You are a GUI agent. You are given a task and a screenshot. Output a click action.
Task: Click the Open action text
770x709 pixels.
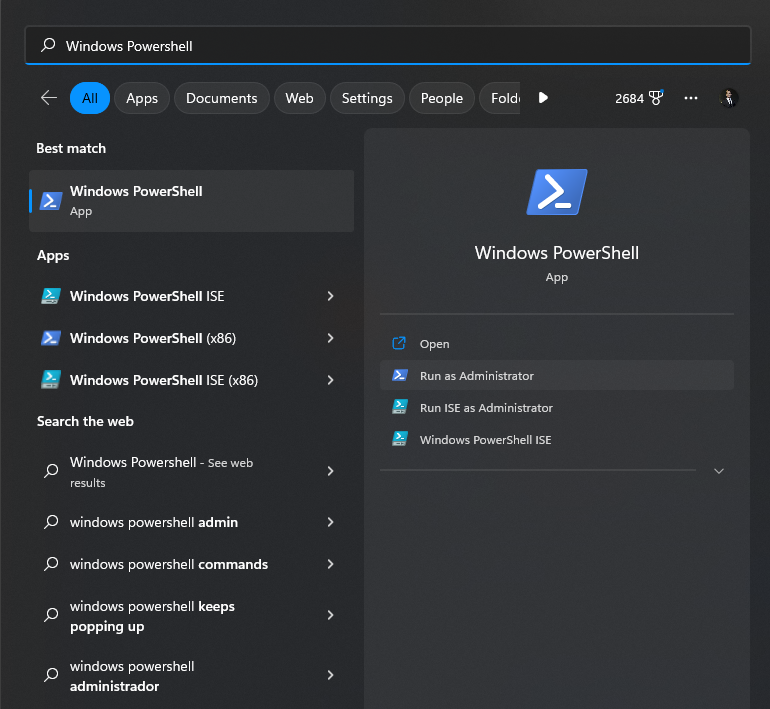[x=434, y=344]
